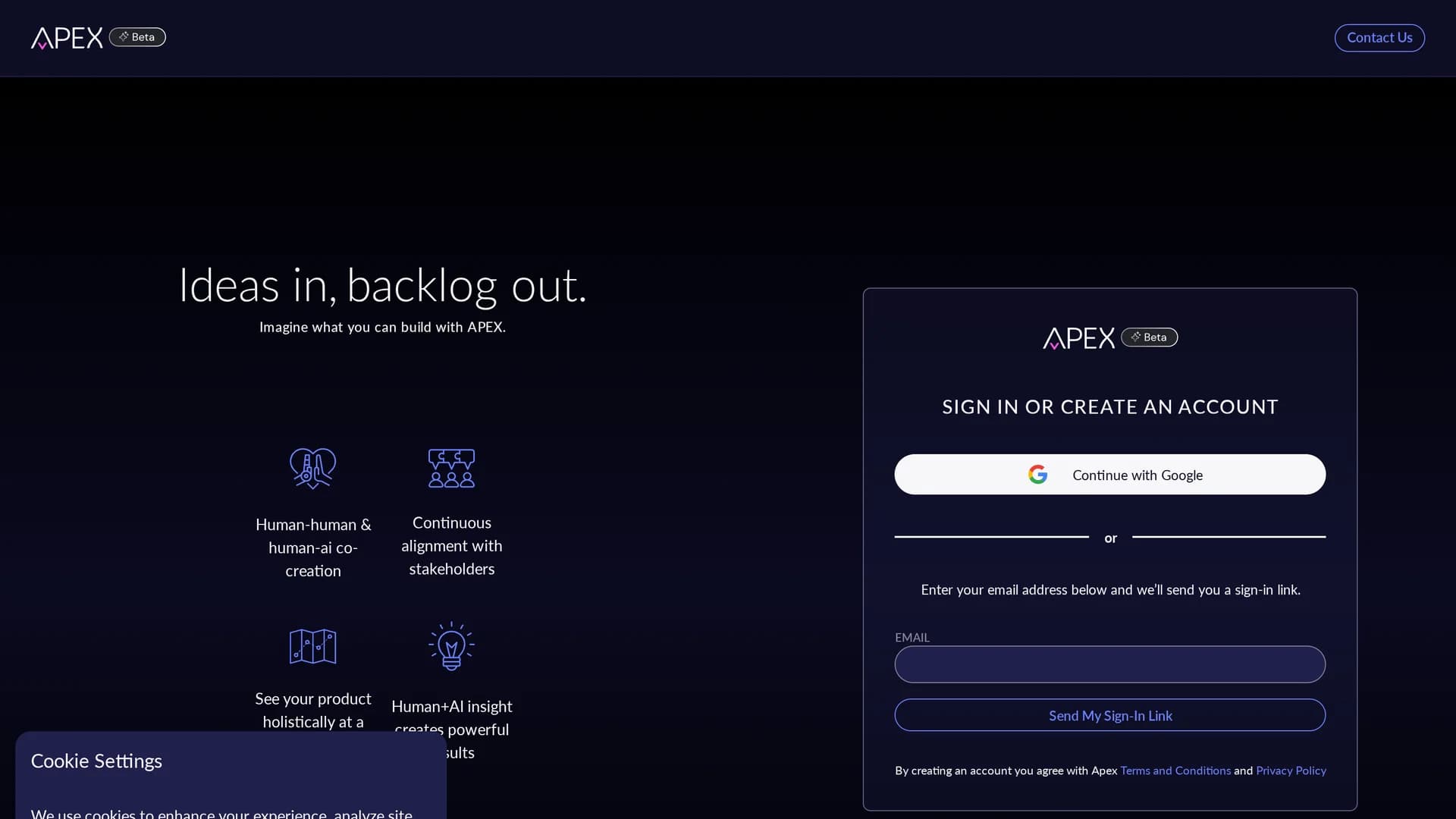The height and width of the screenshot is (819, 1456).
Task: Click the 'See your product holistically' text
Action: click(313, 711)
